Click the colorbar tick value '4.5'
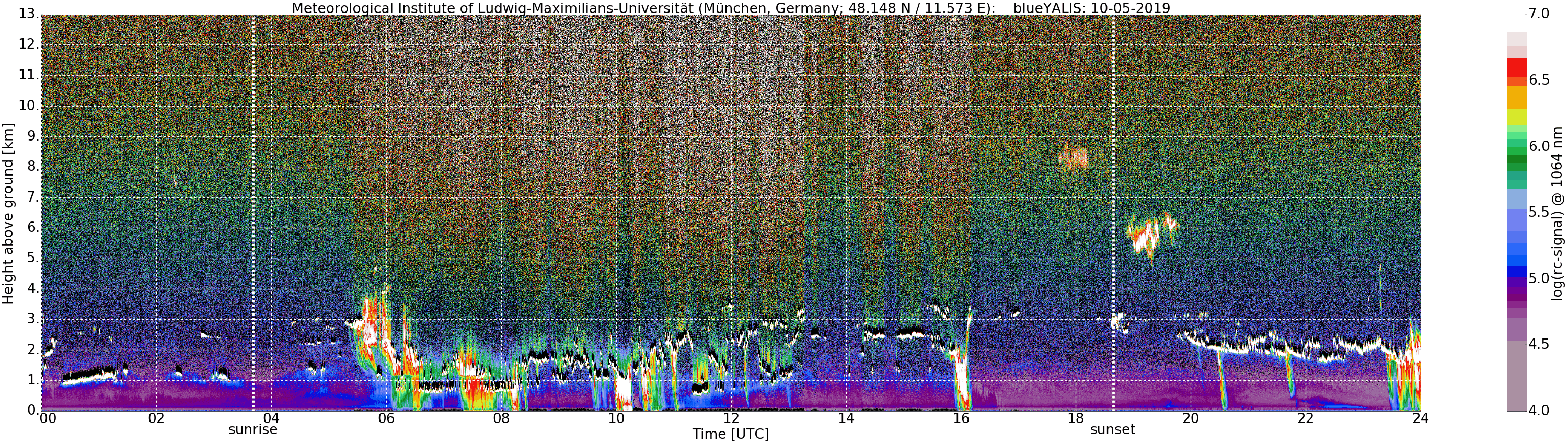1568x444 pixels. (1538, 344)
